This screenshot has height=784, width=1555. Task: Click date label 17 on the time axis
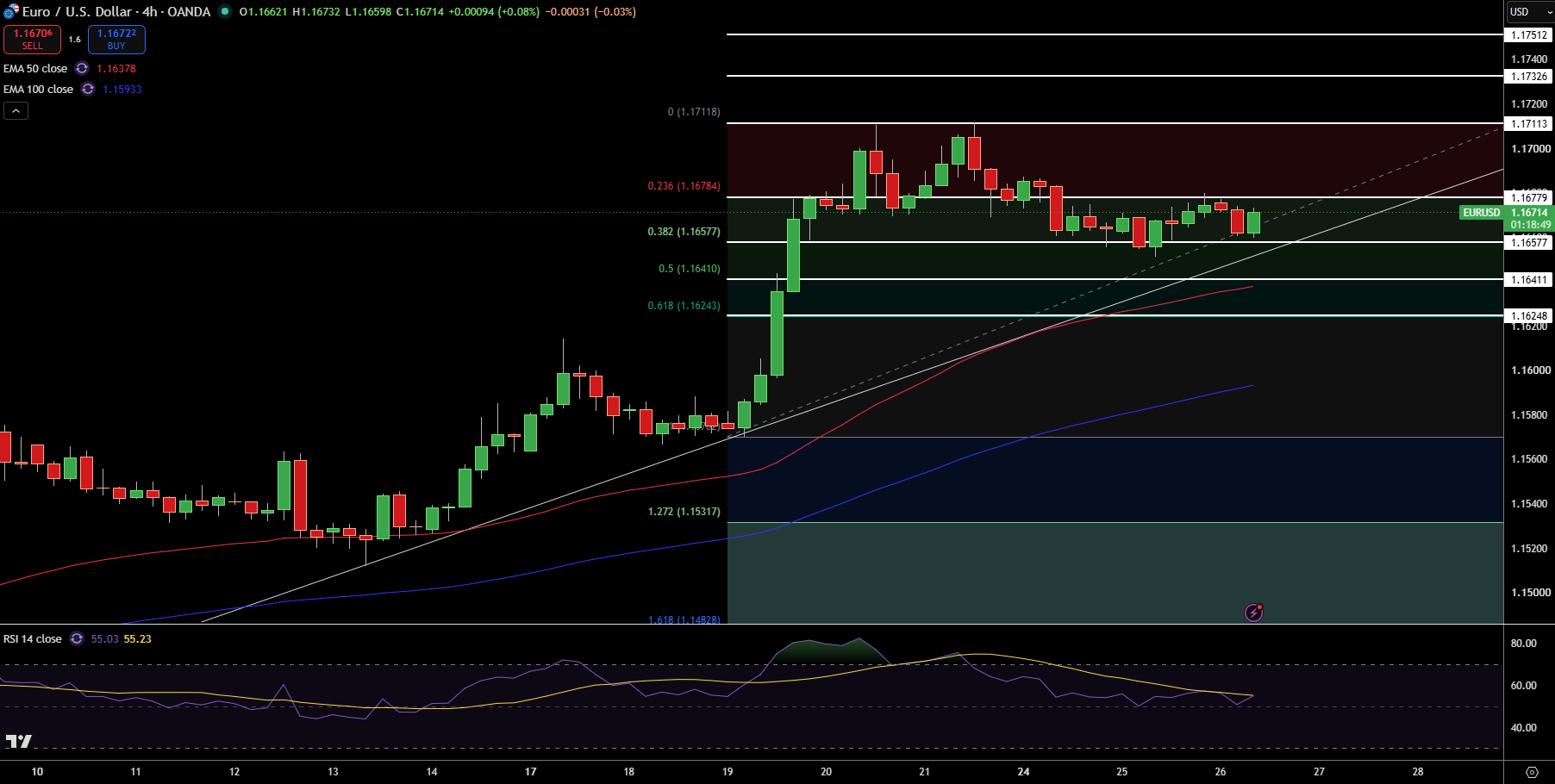tap(530, 772)
